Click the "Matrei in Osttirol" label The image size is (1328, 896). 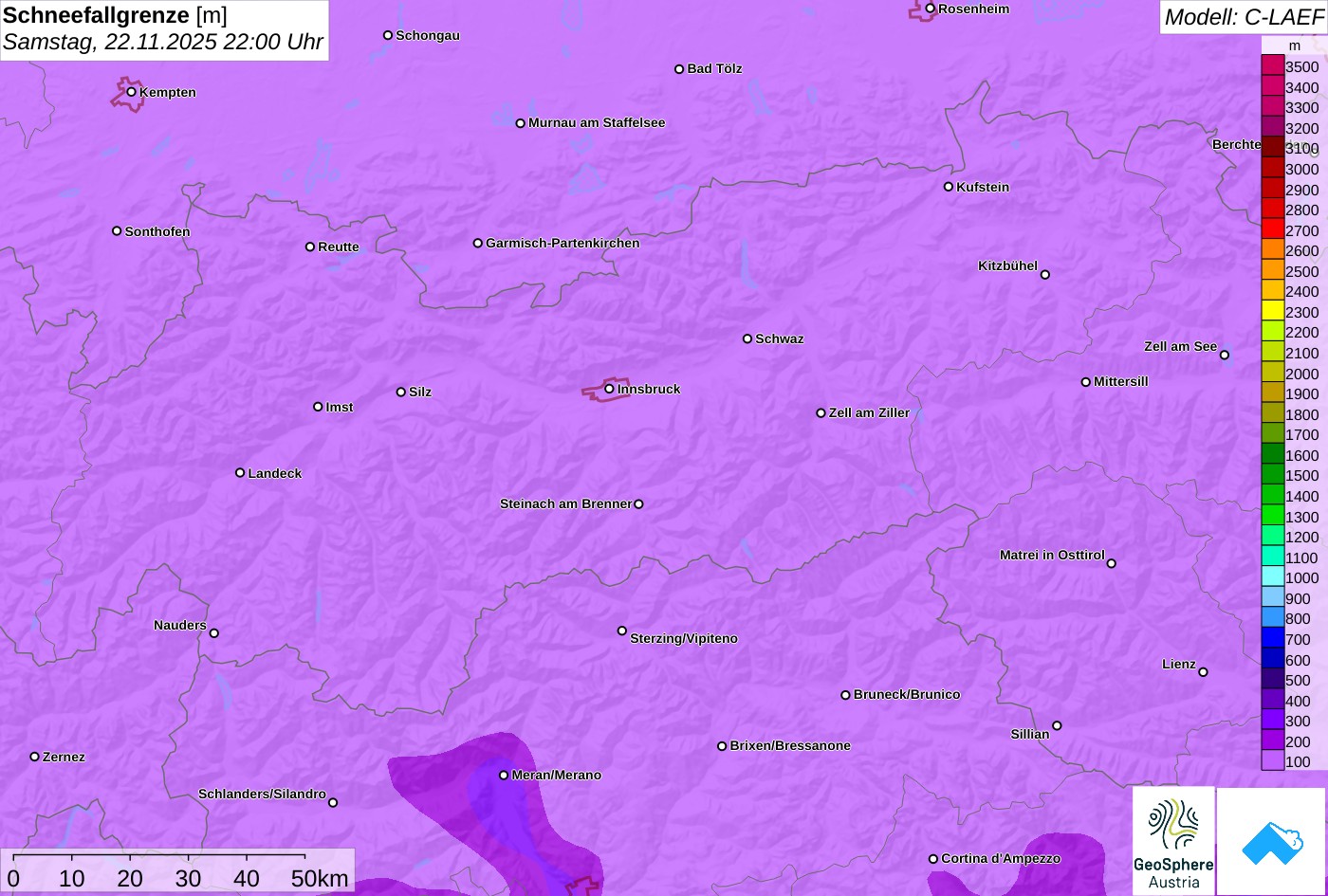(1052, 555)
